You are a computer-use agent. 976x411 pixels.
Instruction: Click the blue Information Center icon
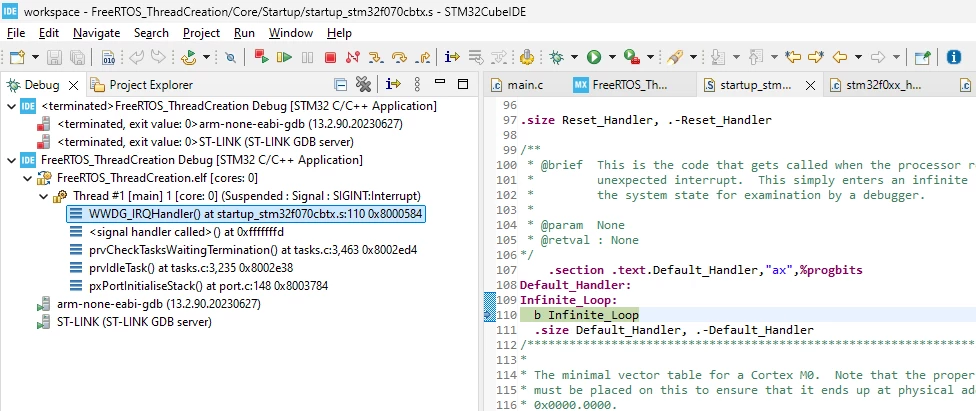click(x=954, y=57)
